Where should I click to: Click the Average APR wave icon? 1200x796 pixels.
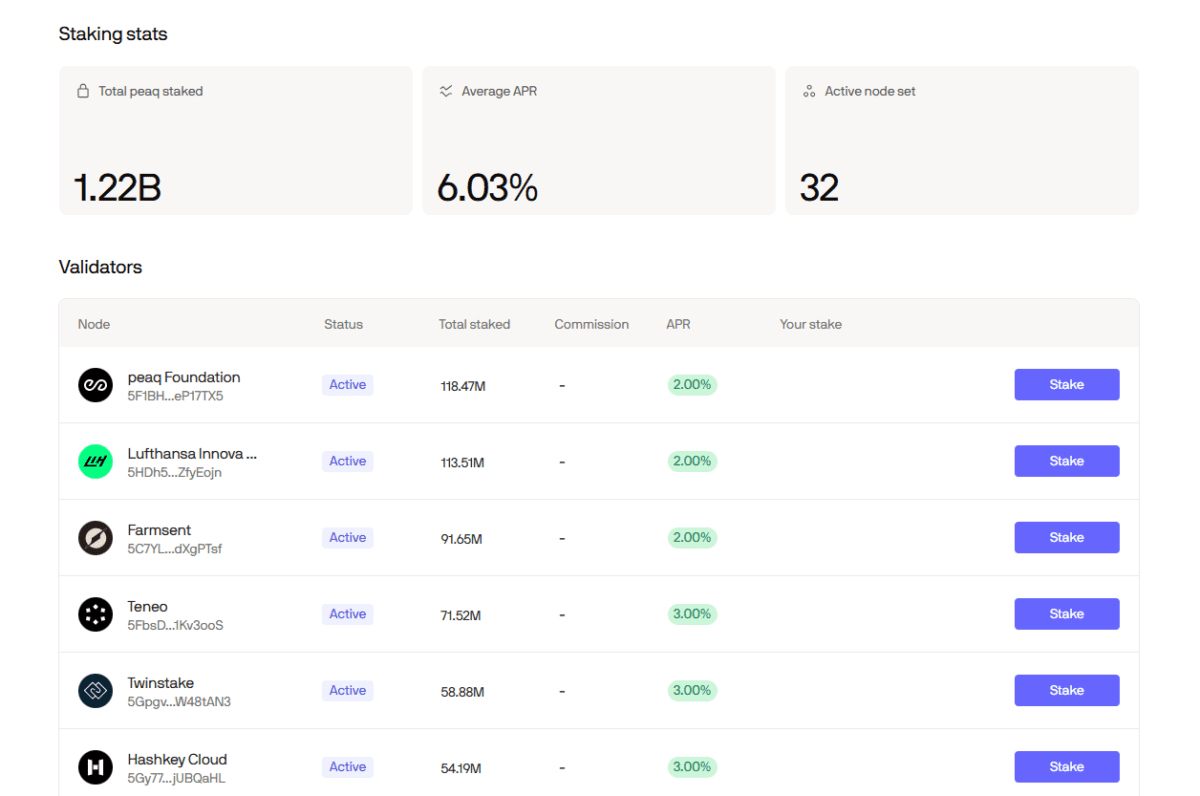pos(446,91)
